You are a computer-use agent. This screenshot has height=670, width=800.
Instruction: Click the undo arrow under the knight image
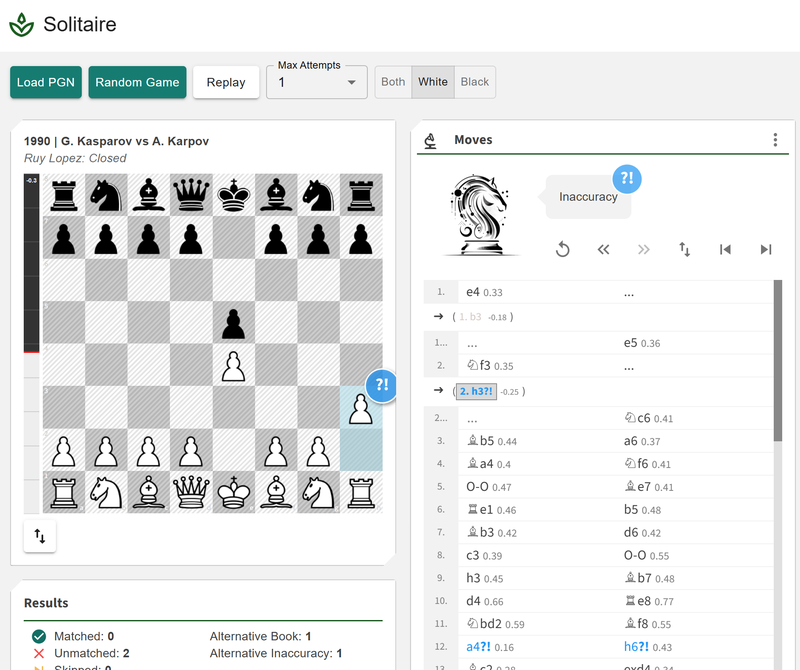563,249
